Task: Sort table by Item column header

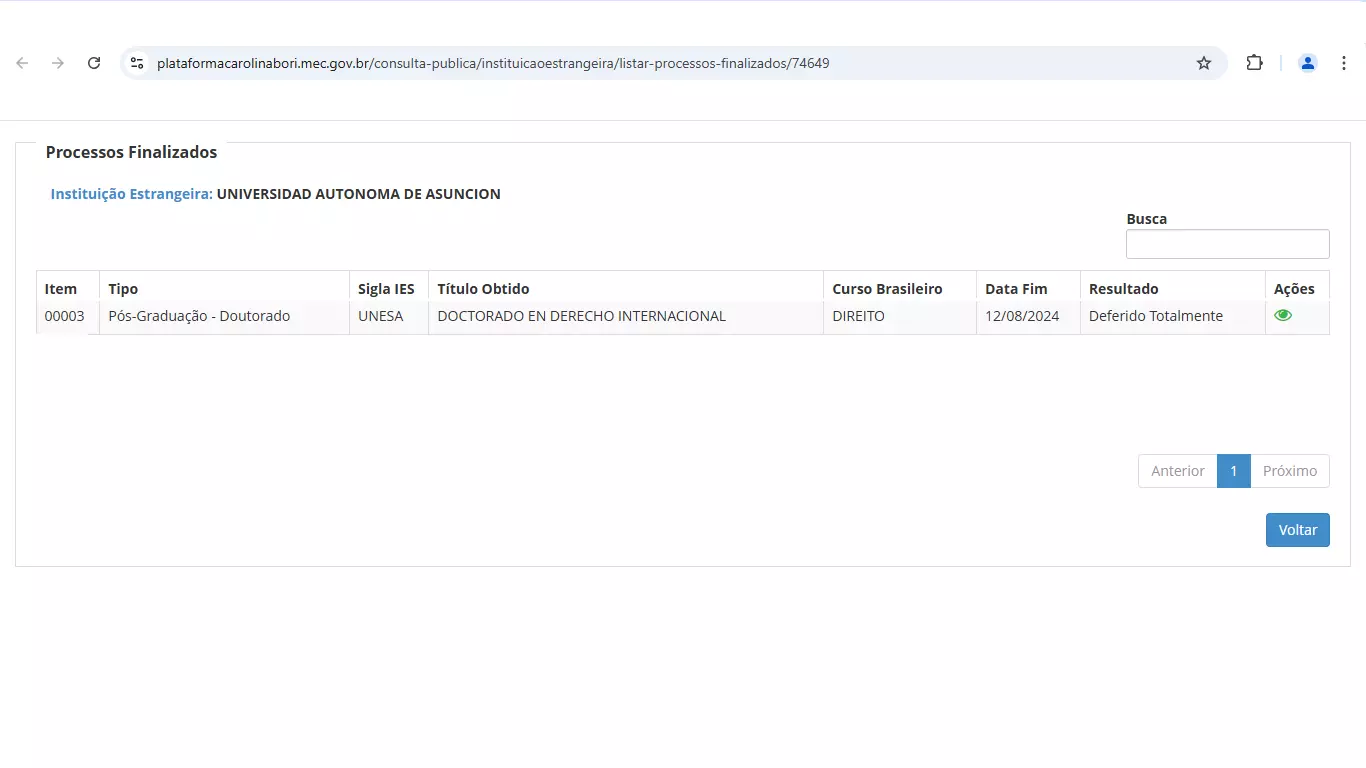Action: 68,287
